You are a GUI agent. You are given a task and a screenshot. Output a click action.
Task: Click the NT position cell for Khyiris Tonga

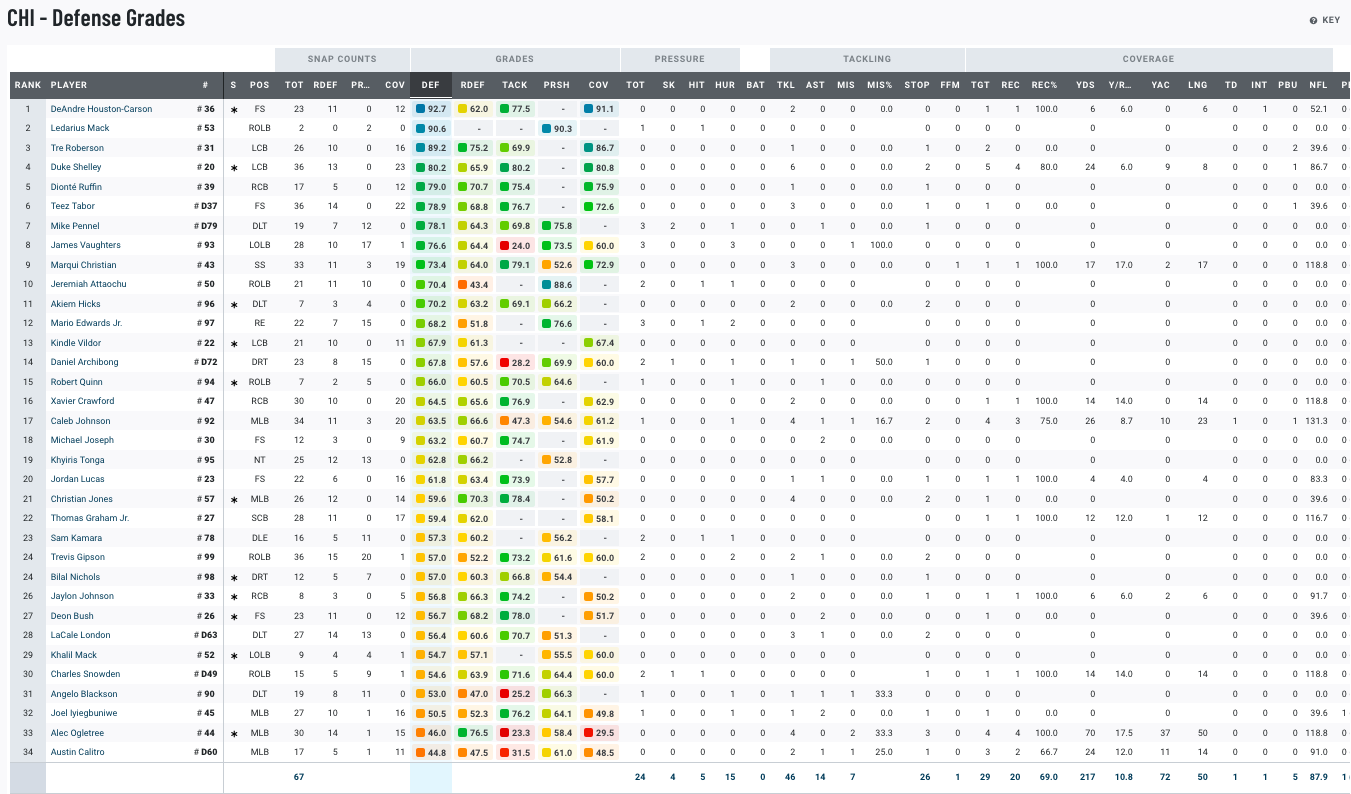click(x=260, y=460)
